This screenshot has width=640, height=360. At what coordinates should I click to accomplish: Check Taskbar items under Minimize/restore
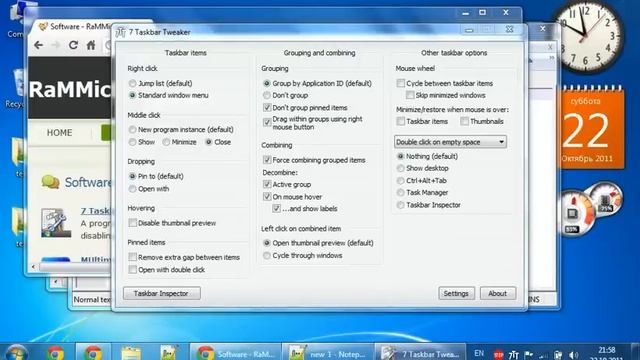(400, 121)
